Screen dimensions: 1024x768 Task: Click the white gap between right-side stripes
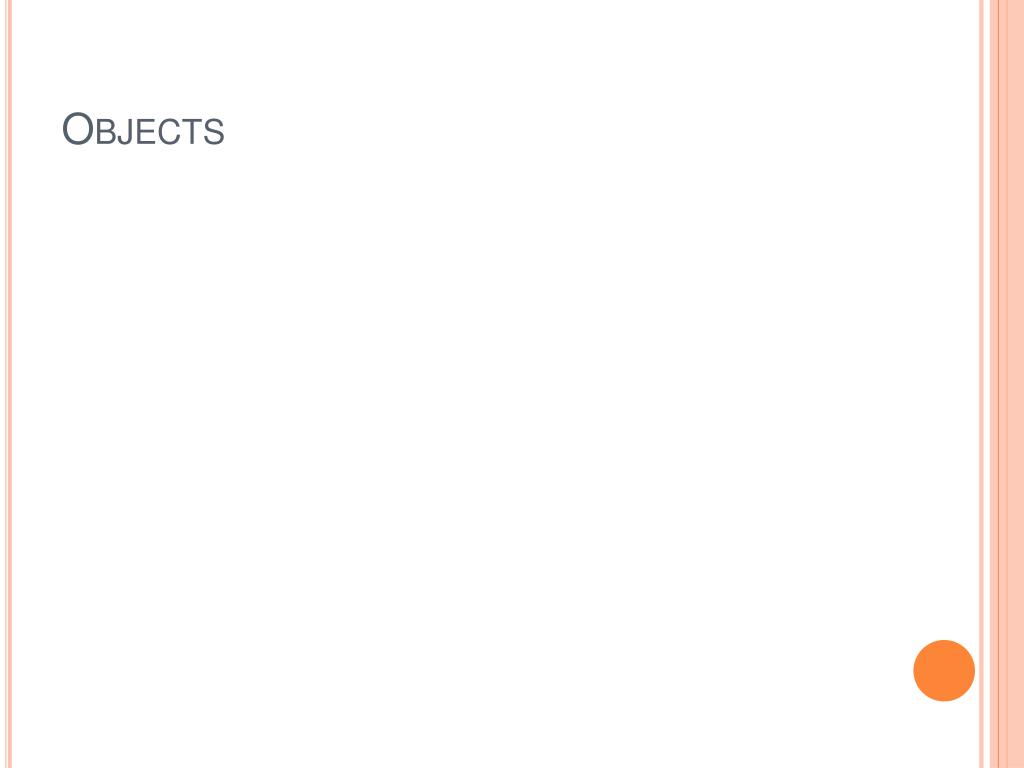(987, 384)
